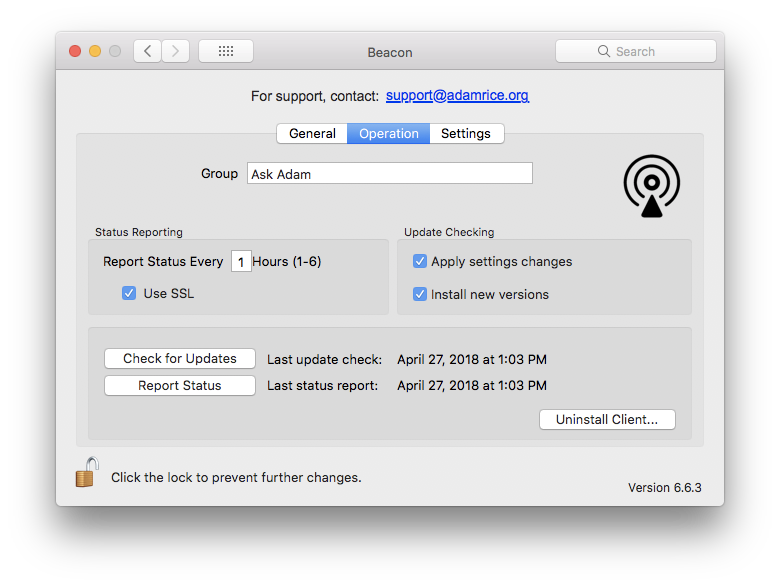Image resolution: width=780 pixels, height=586 pixels.
Task: Show all preferences grid button
Action: point(226,51)
